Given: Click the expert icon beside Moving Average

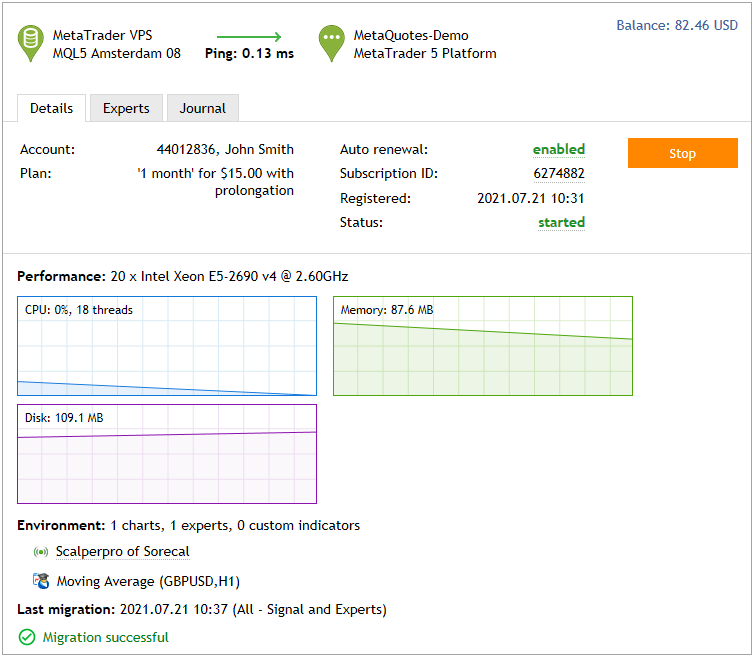Looking at the screenshot, I should (x=41, y=581).
